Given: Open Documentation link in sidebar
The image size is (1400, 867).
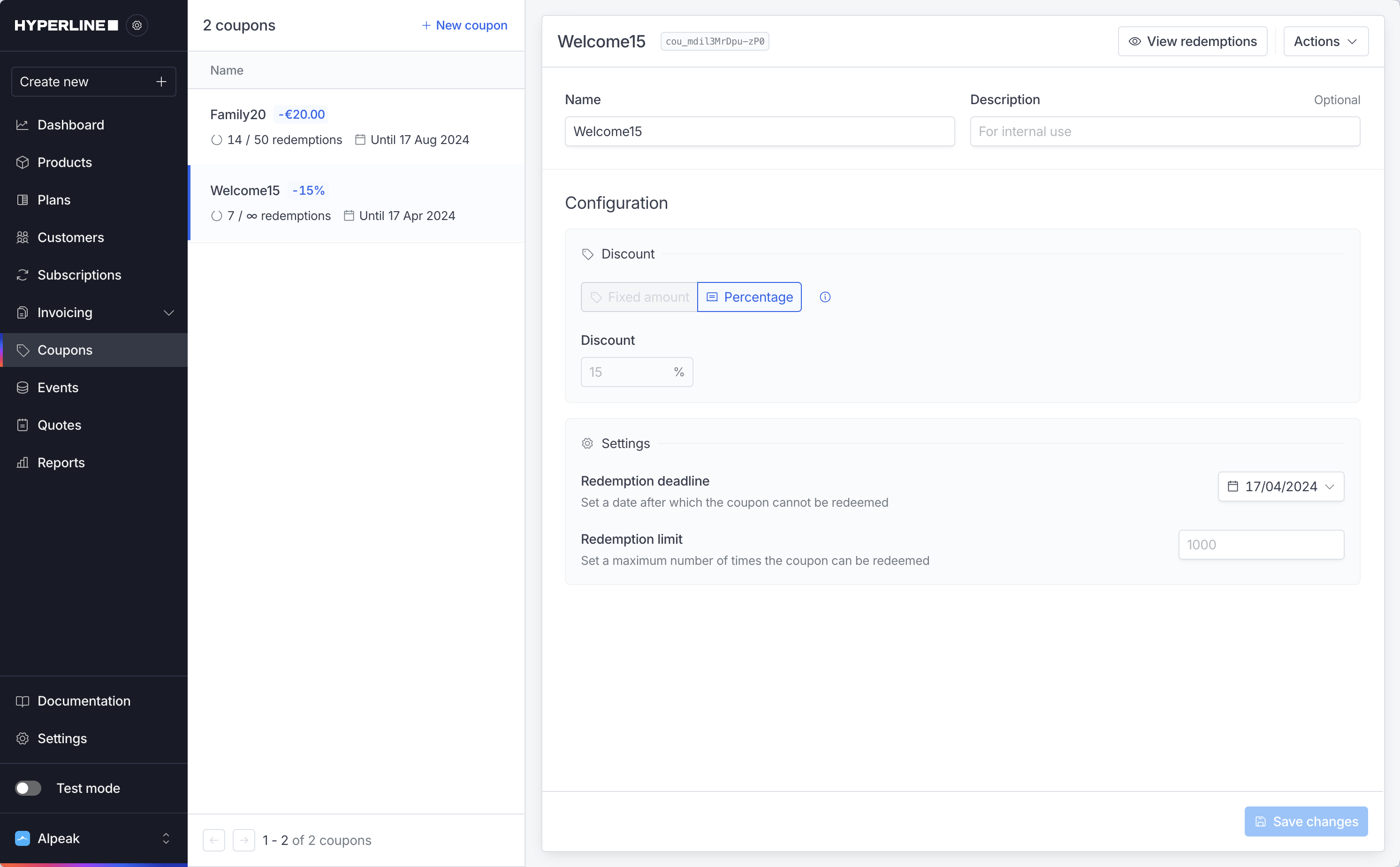Looking at the screenshot, I should [x=93, y=701].
